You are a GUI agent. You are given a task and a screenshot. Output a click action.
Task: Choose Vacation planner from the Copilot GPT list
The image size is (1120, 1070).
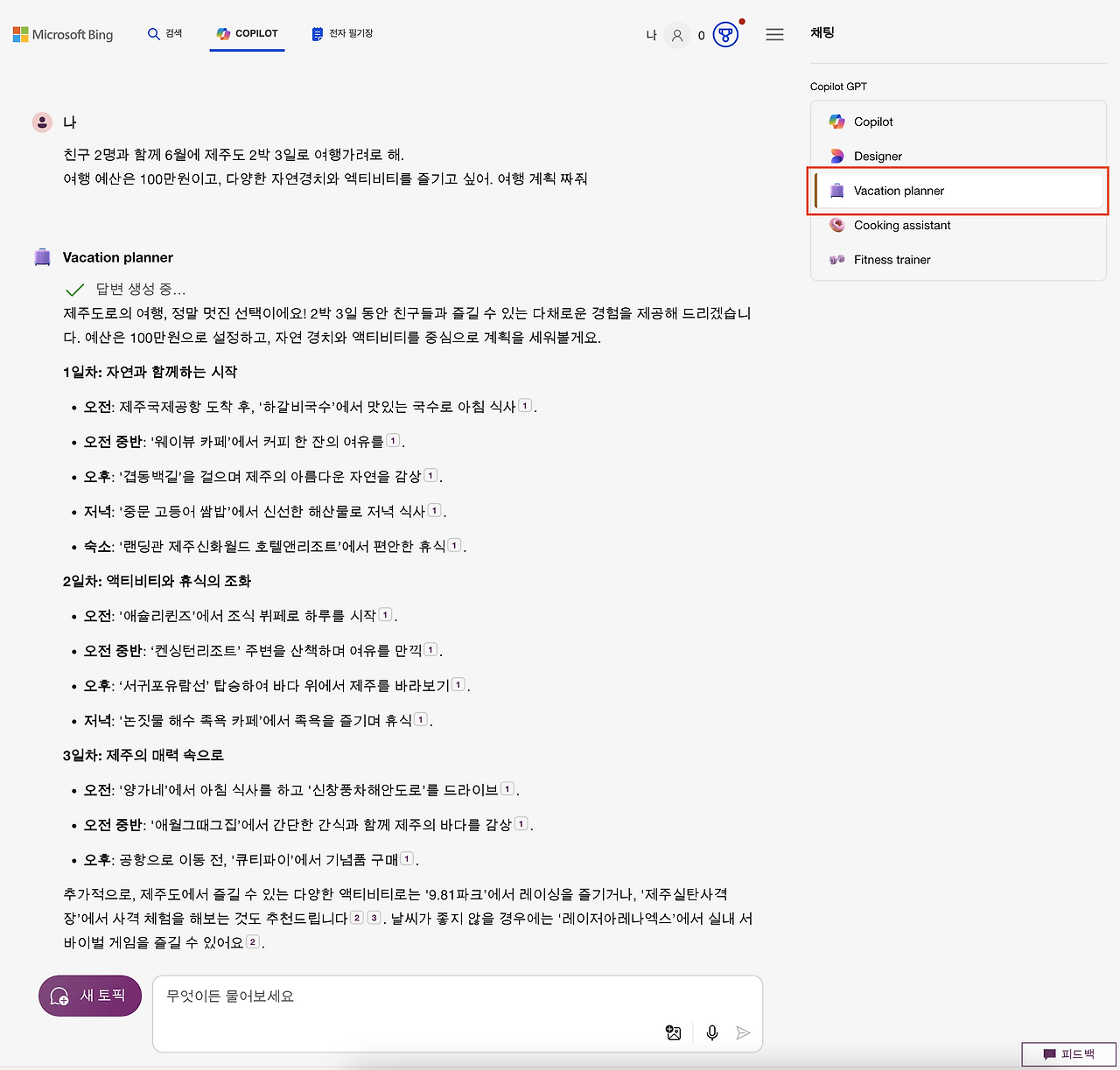click(899, 190)
